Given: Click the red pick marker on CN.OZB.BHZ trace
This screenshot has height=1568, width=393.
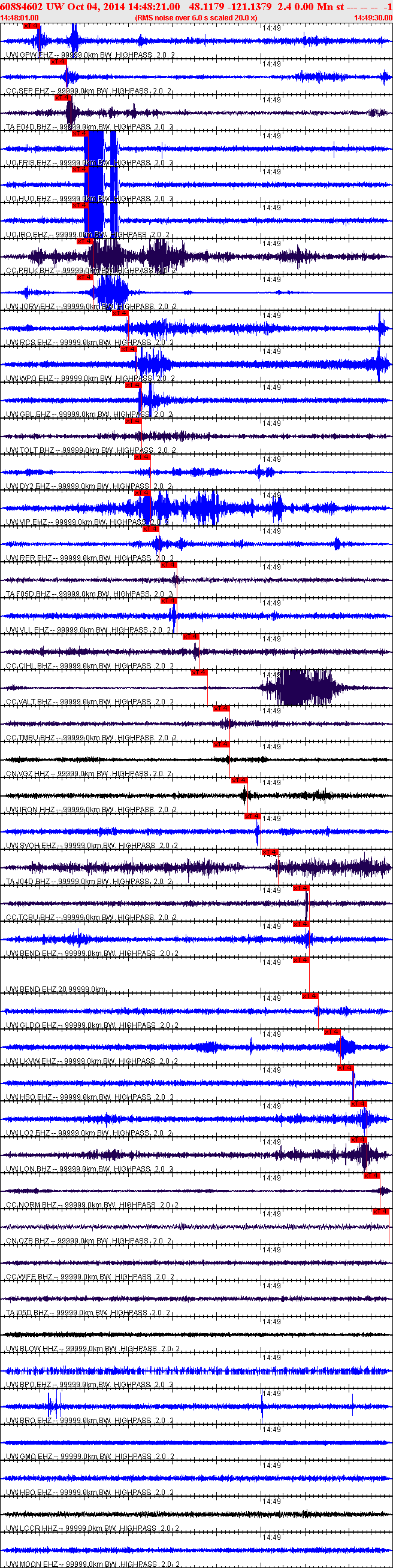Looking at the screenshot, I should click(x=381, y=1211).
